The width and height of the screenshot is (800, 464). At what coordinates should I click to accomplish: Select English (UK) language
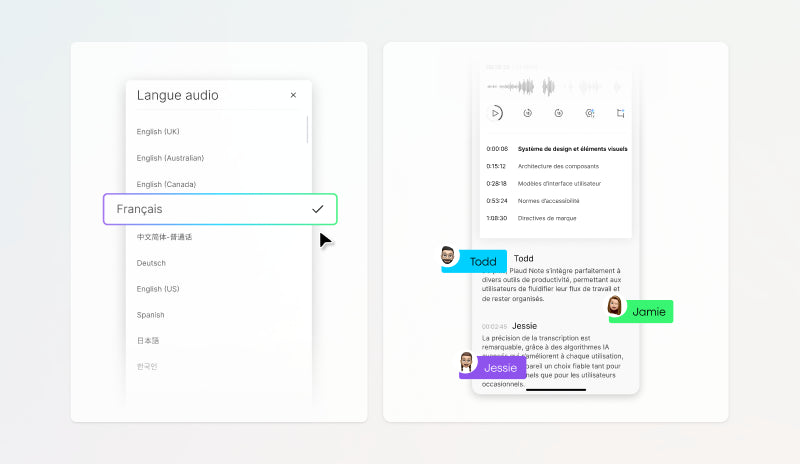158,132
